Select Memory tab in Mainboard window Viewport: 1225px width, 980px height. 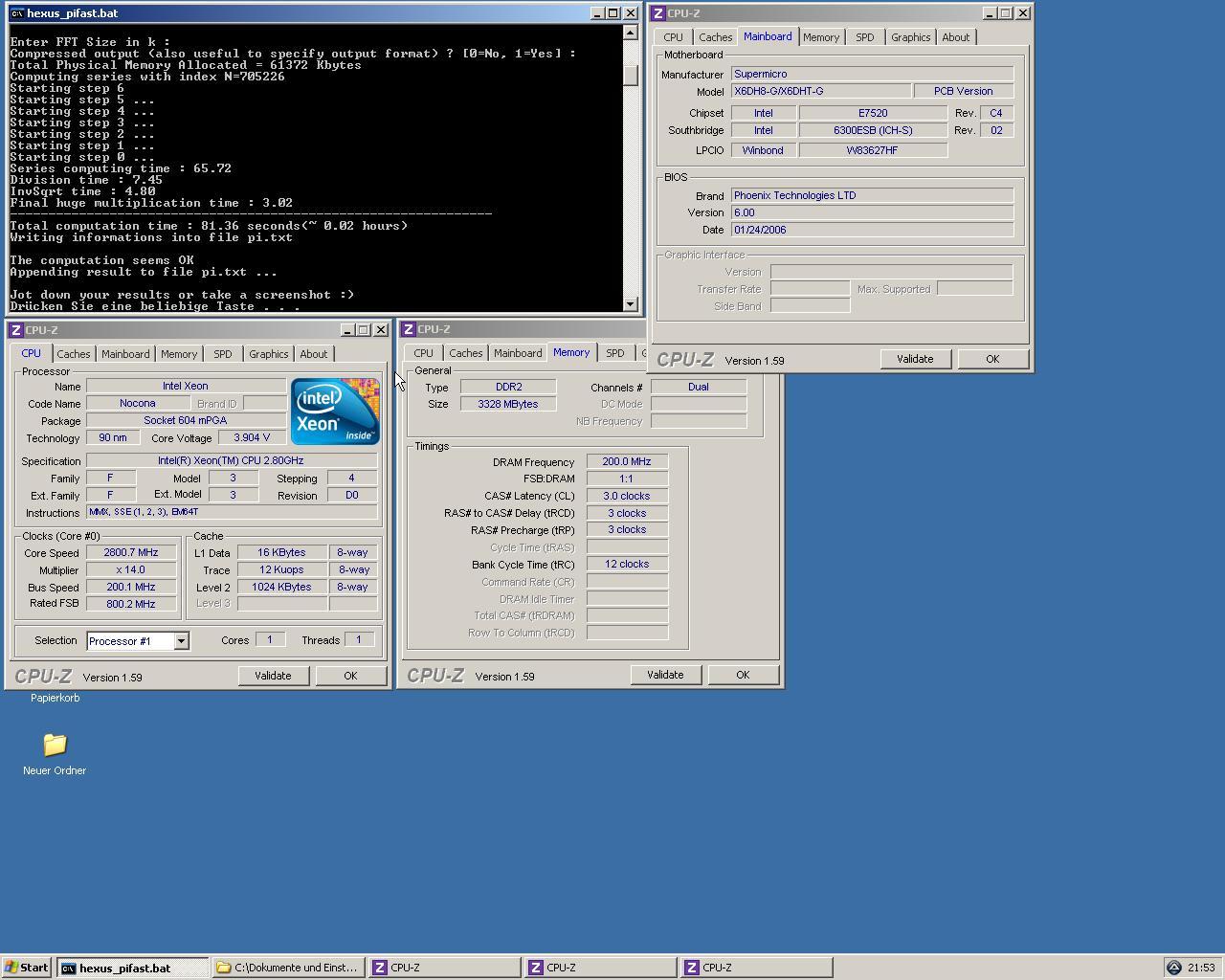click(821, 37)
